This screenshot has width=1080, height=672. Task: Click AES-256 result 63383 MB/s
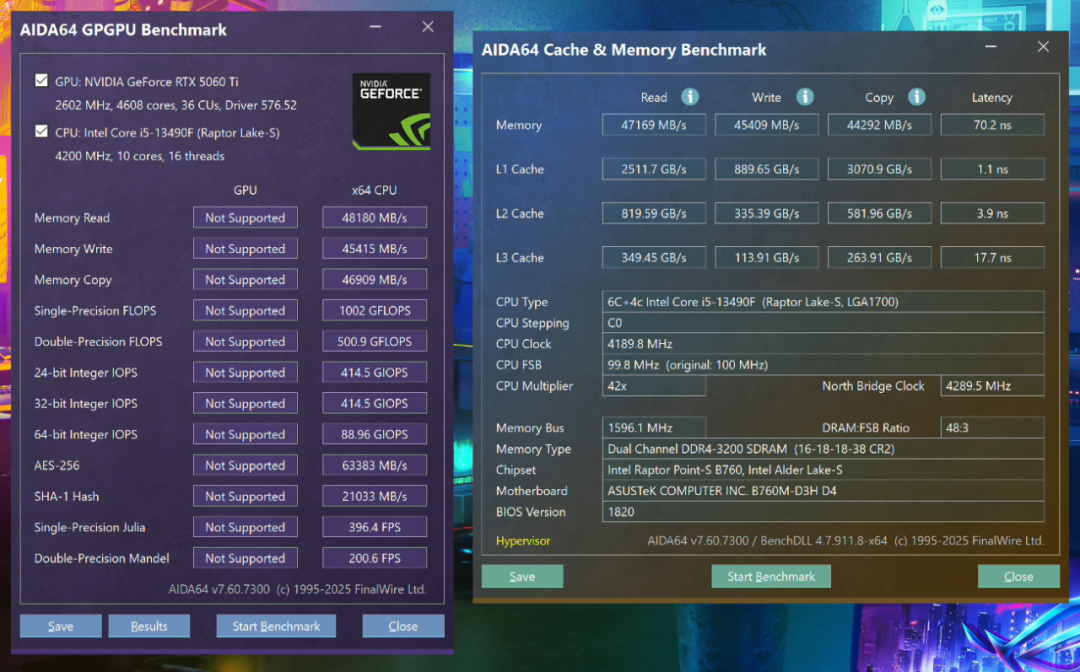click(x=375, y=465)
